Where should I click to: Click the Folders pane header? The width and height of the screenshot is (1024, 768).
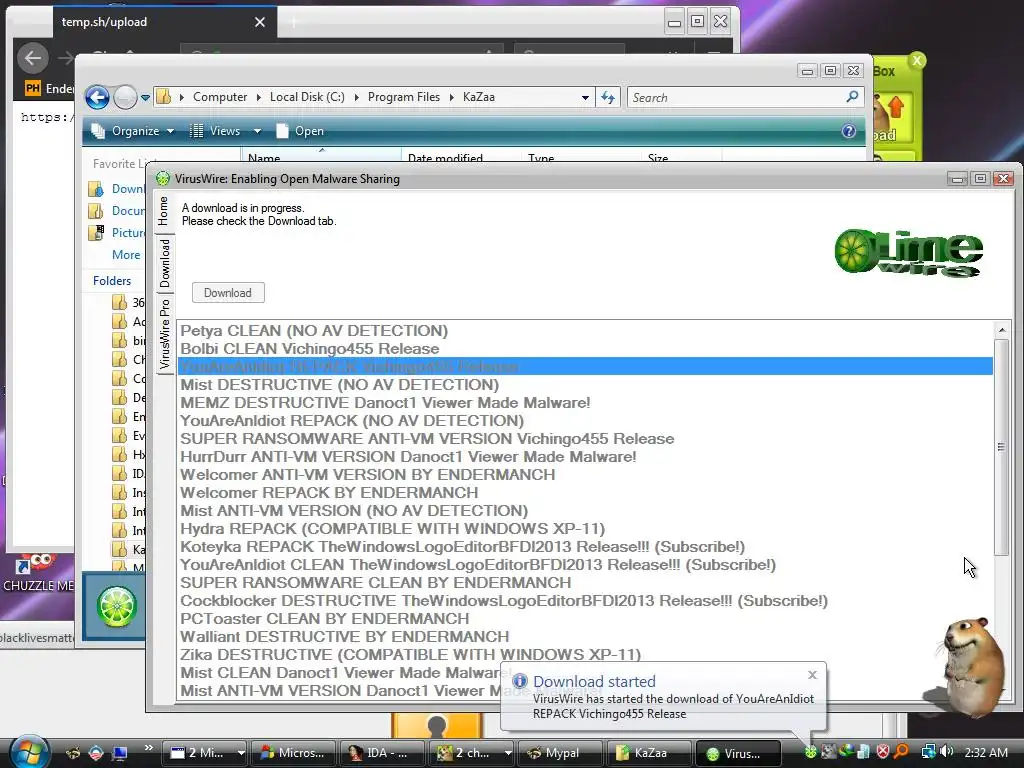(x=112, y=281)
